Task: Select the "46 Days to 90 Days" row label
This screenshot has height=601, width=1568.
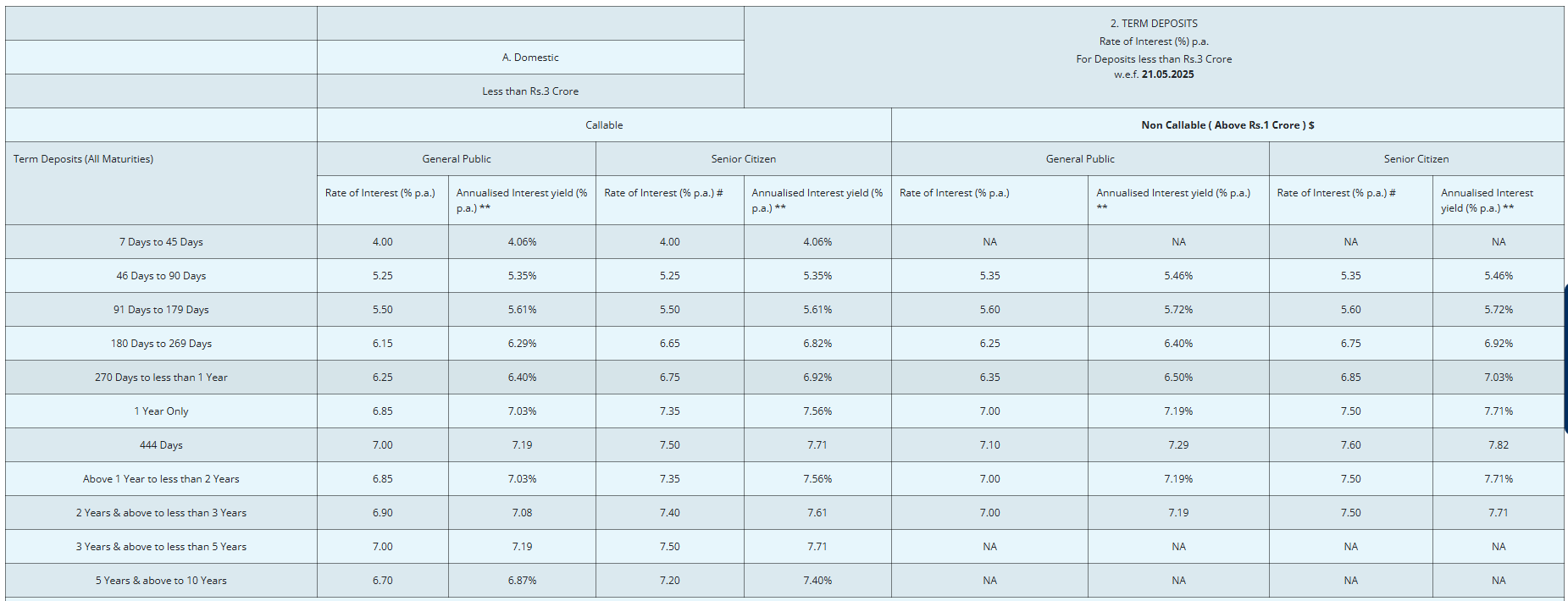Action: [x=161, y=276]
